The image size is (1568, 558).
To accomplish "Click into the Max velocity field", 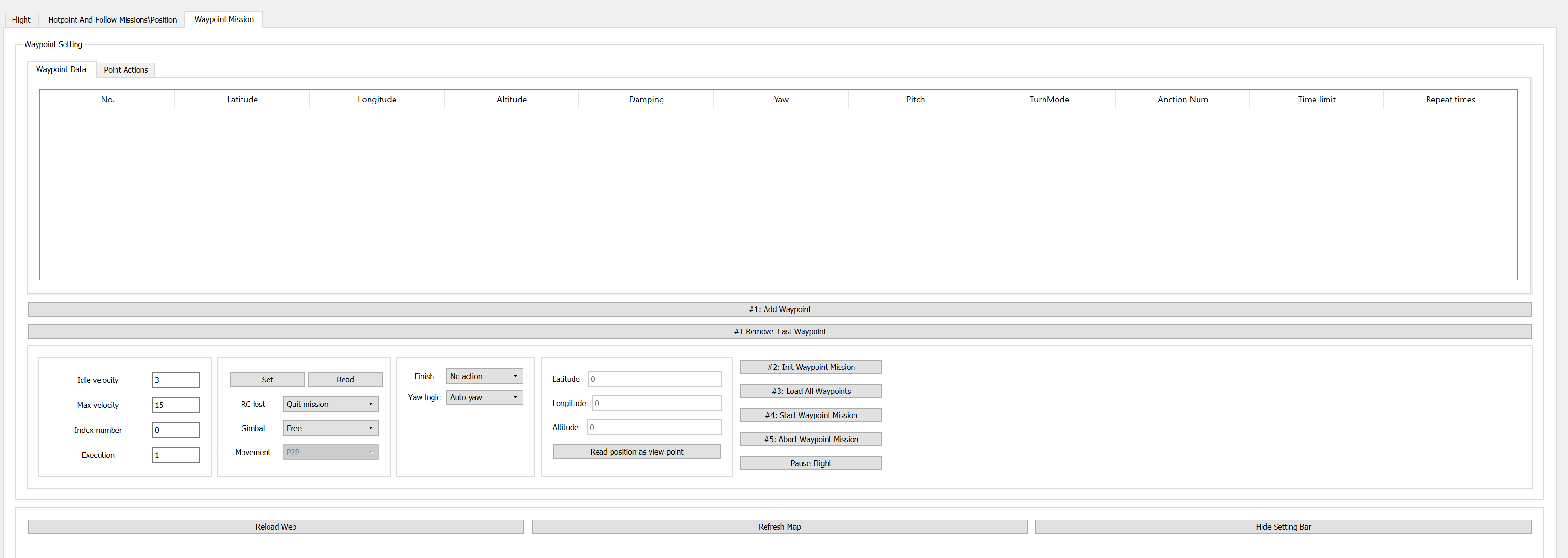I will [x=176, y=405].
